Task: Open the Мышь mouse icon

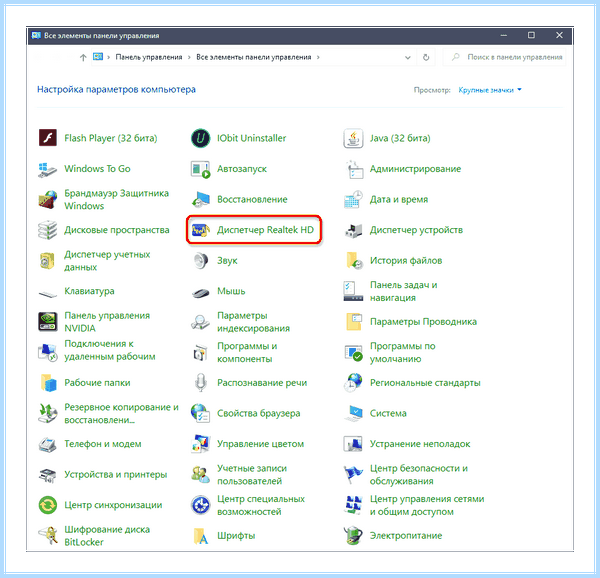Action: coord(201,293)
